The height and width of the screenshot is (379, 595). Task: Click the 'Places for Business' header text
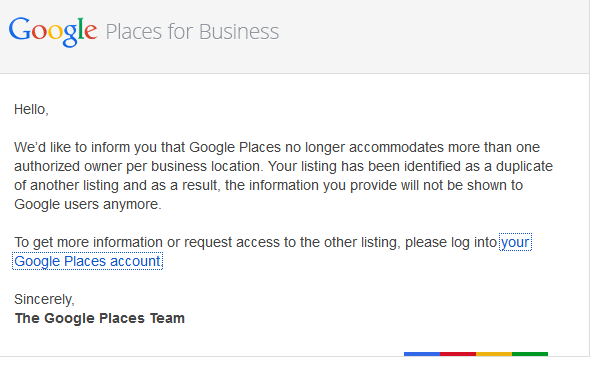click(x=192, y=32)
